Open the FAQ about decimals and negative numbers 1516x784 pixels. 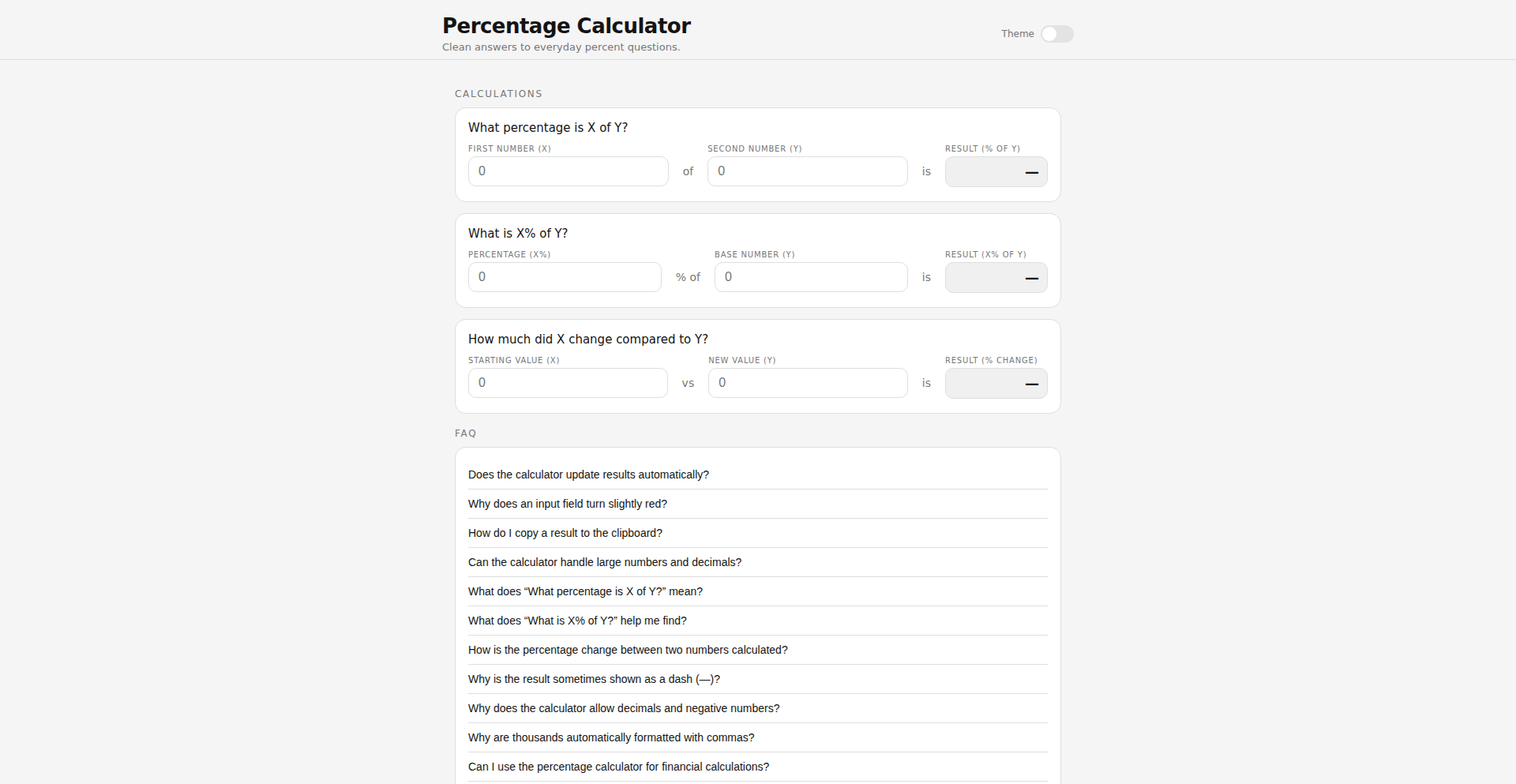[x=624, y=708]
